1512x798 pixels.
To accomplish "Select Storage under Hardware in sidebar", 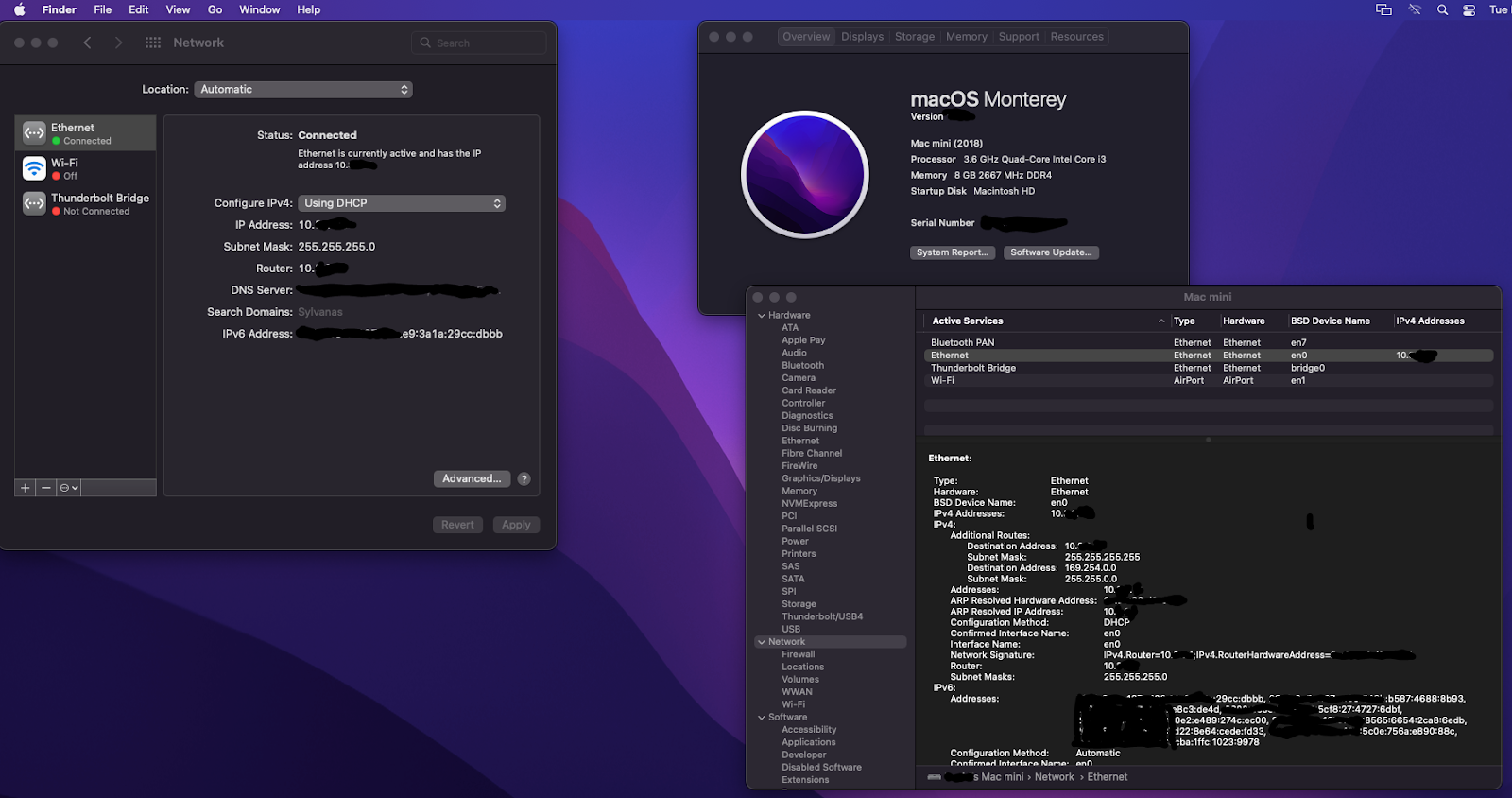I will (x=799, y=604).
